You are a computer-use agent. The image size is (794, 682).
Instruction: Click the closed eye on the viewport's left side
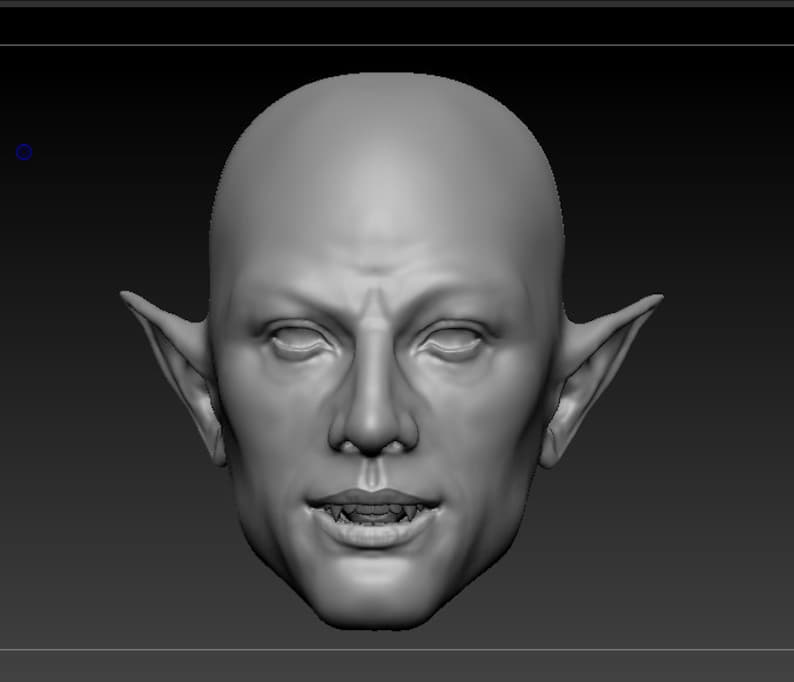(298, 342)
